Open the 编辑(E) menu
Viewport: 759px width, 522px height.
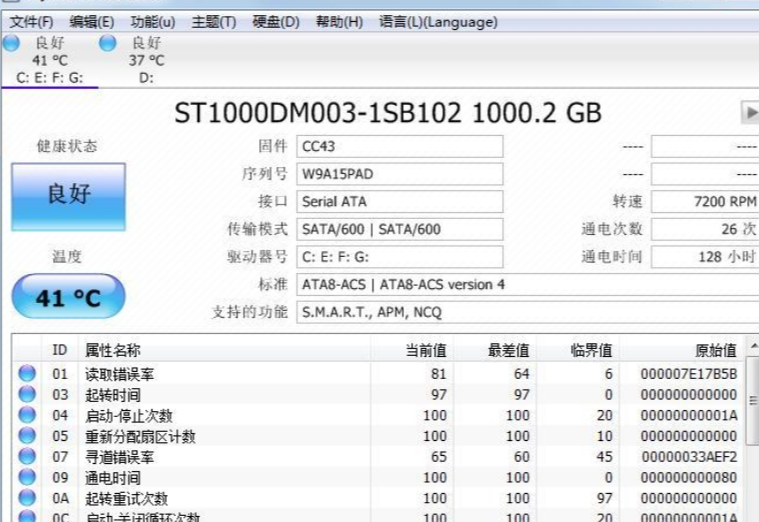click(x=91, y=22)
